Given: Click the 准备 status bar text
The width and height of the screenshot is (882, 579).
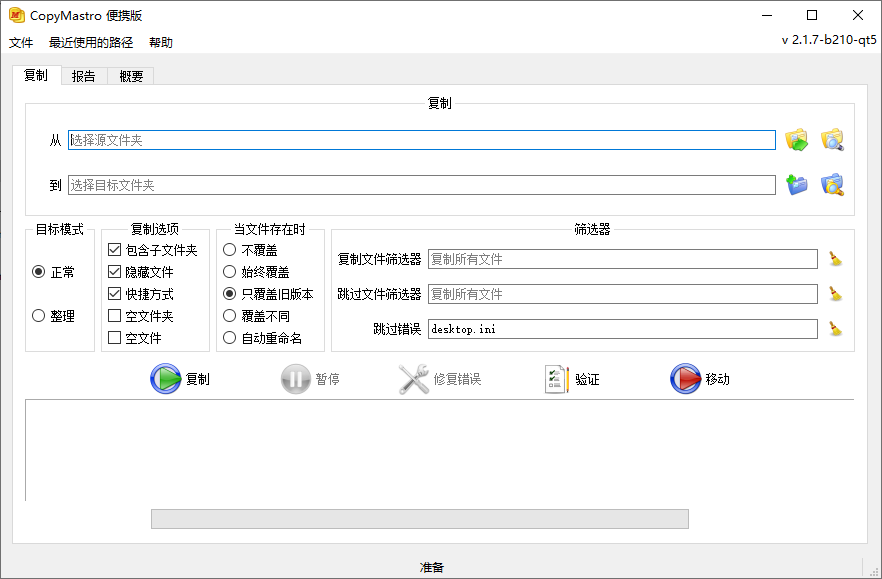Looking at the screenshot, I should pyautogui.click(x=431, y=567).
